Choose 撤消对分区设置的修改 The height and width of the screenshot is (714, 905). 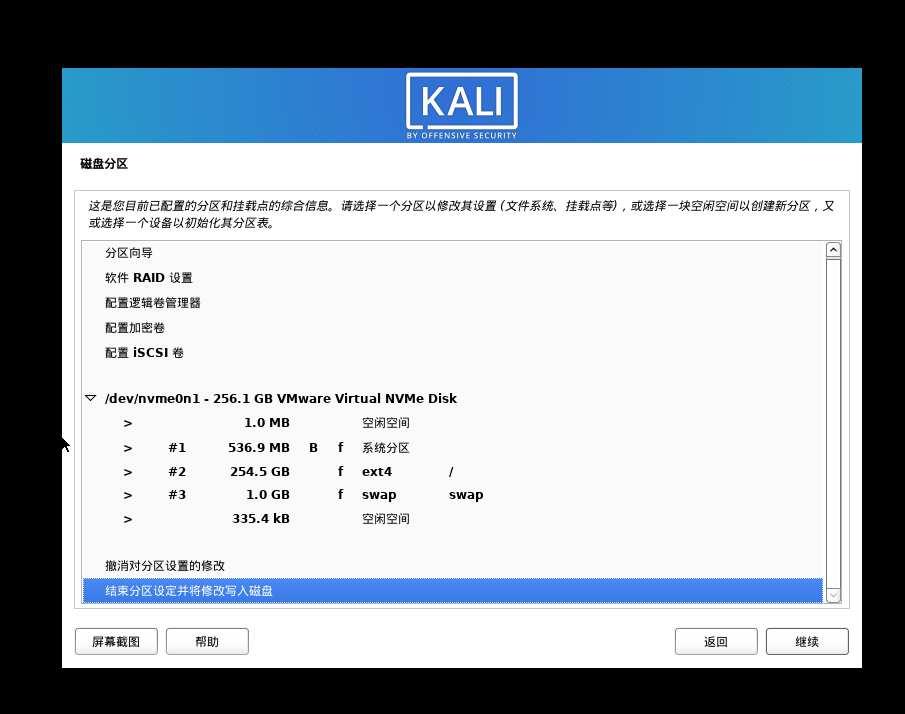click(x=165, y=566)
